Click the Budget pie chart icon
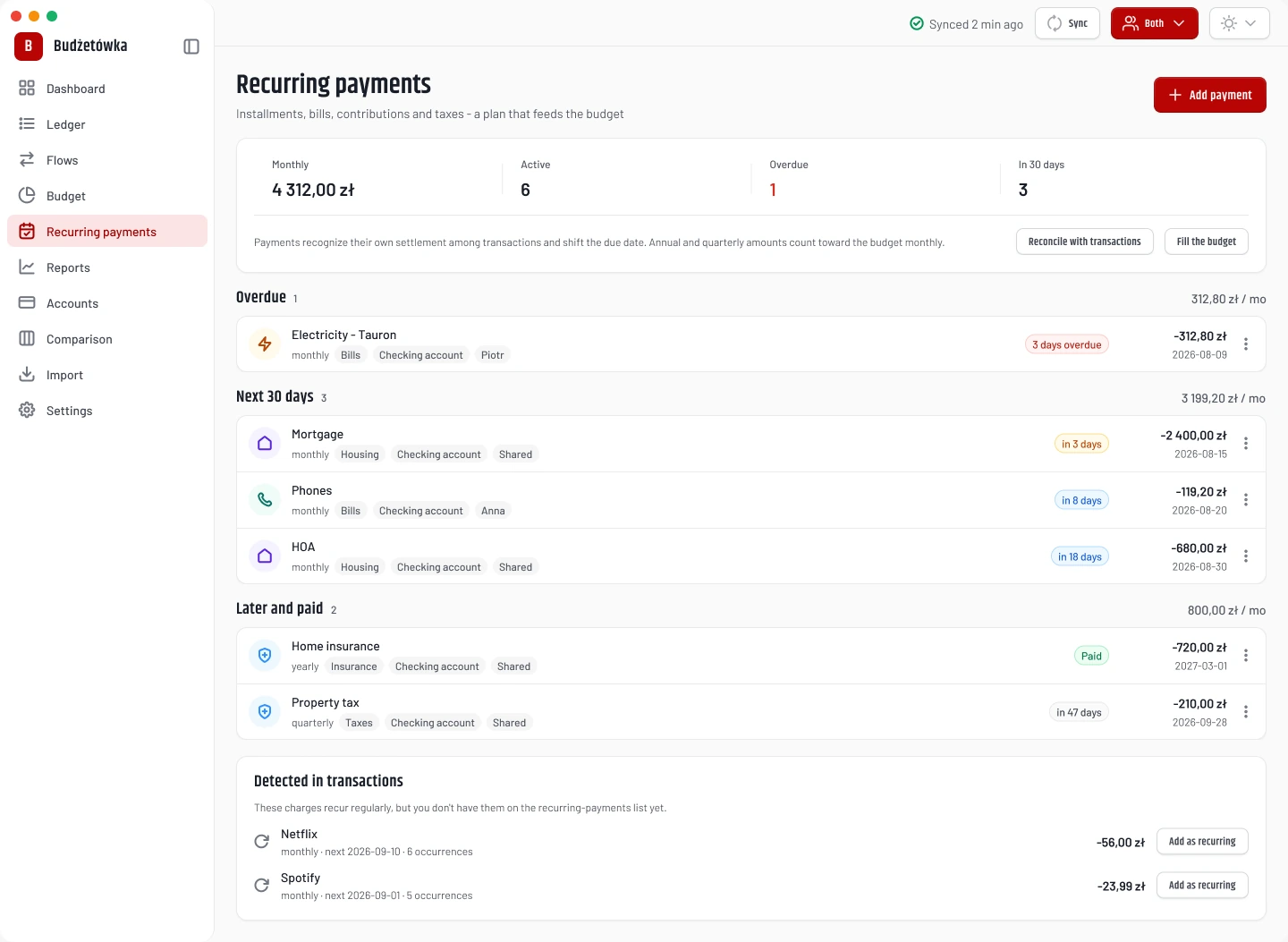This screenshot has height=942, width=1288. [27, 196]
